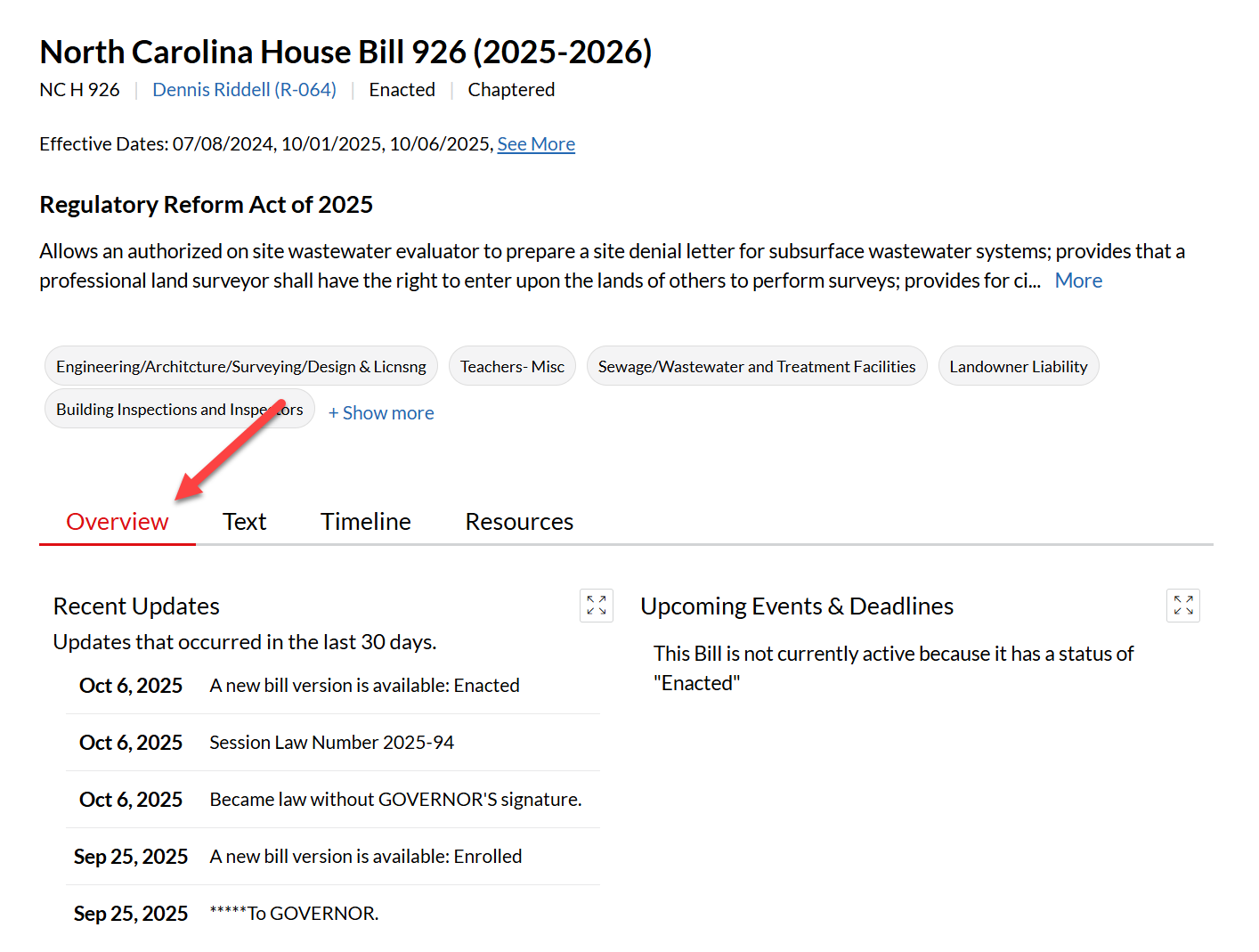Open sponsor Dennis Riddell (R-064) link

244,90
